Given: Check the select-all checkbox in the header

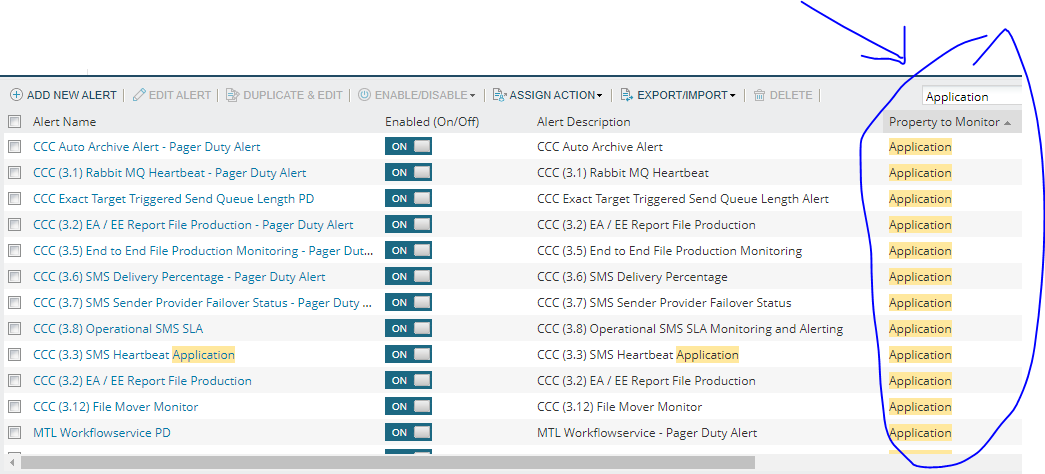Looking at the screenshot, I should tap(14, 121).
